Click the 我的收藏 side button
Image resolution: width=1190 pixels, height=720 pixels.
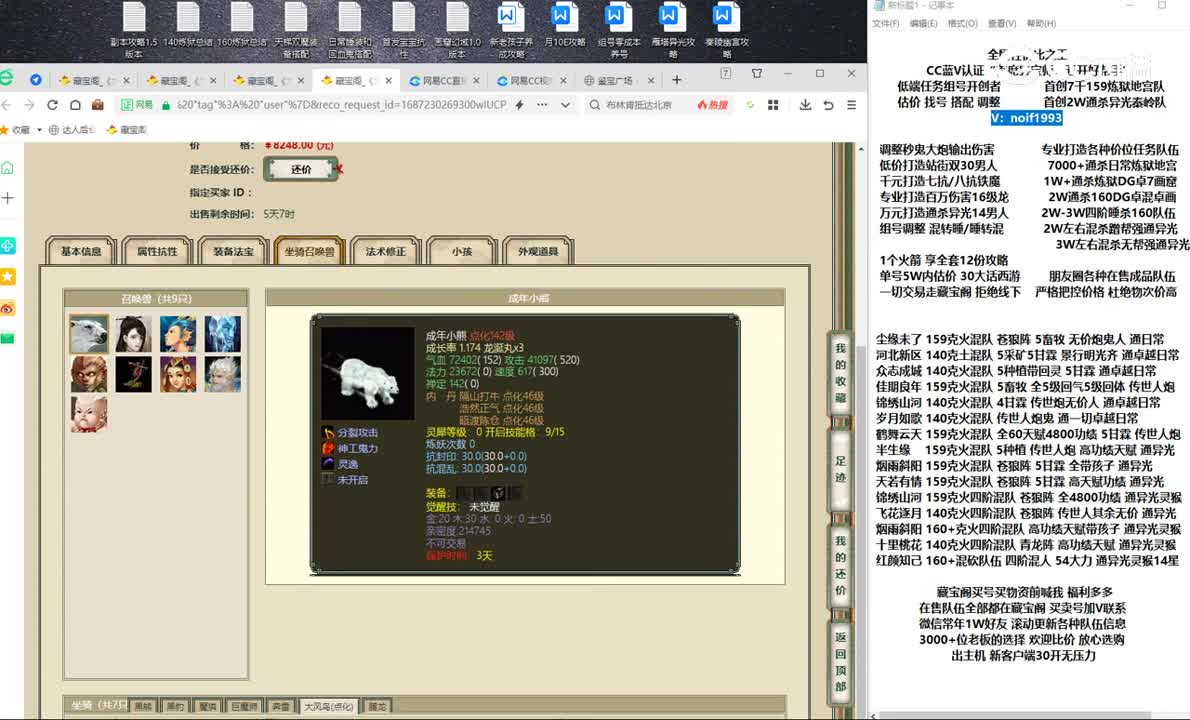840,373
